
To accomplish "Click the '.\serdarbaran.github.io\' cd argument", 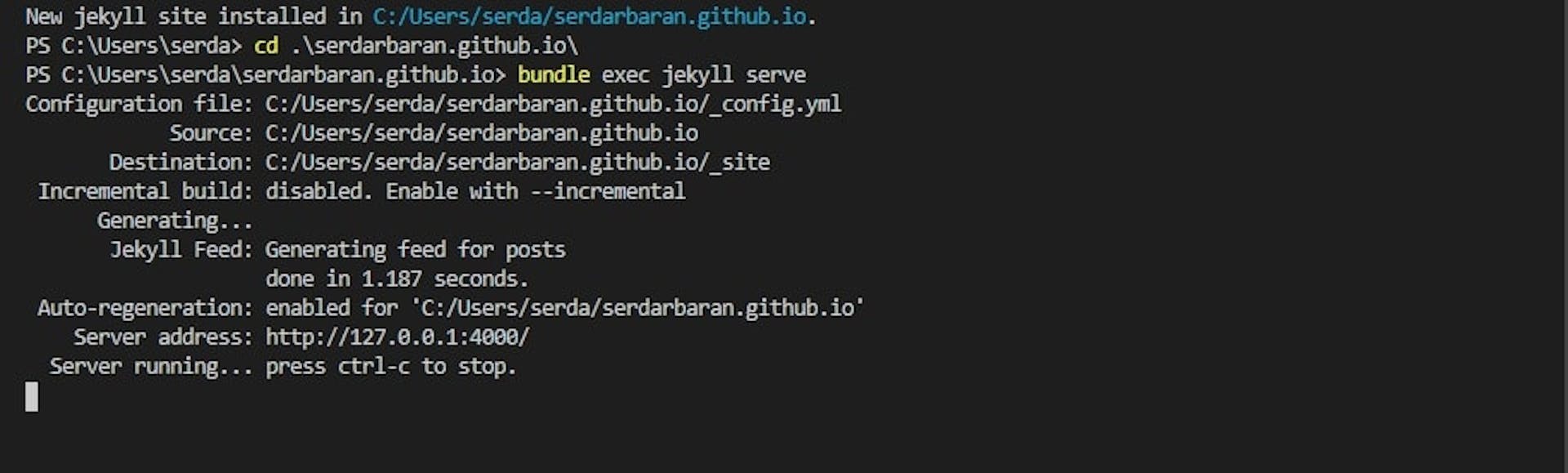I will click(x=434, y=46).
